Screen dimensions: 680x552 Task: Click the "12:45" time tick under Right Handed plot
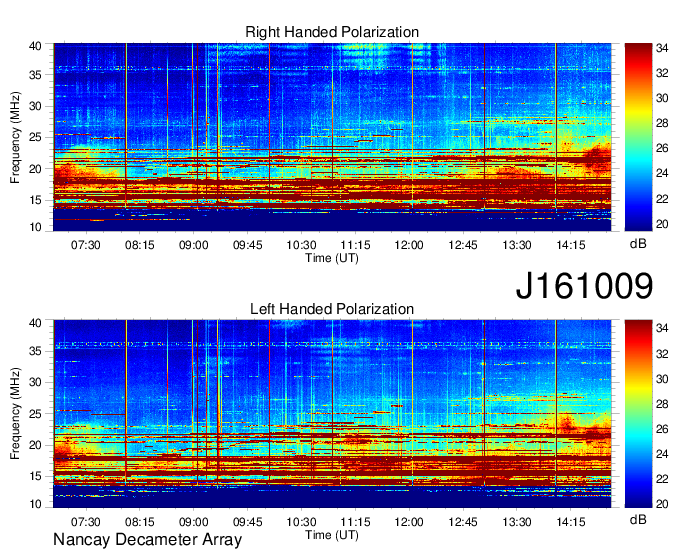[x=463, y=245]
